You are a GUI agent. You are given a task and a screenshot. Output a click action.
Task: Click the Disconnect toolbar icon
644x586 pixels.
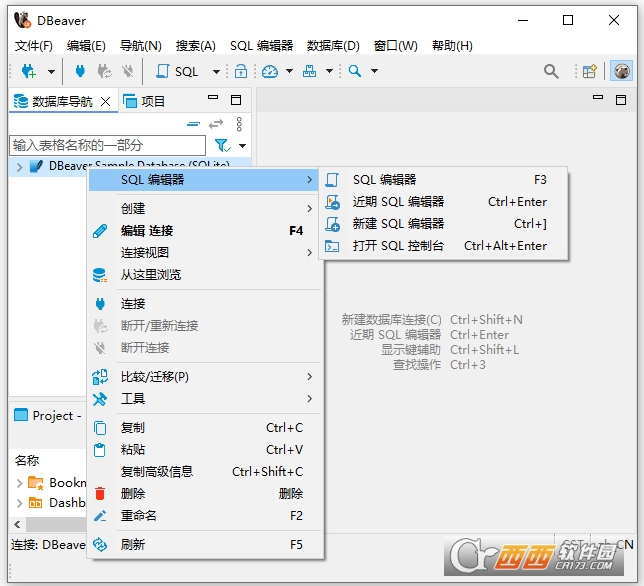(128, 71)
